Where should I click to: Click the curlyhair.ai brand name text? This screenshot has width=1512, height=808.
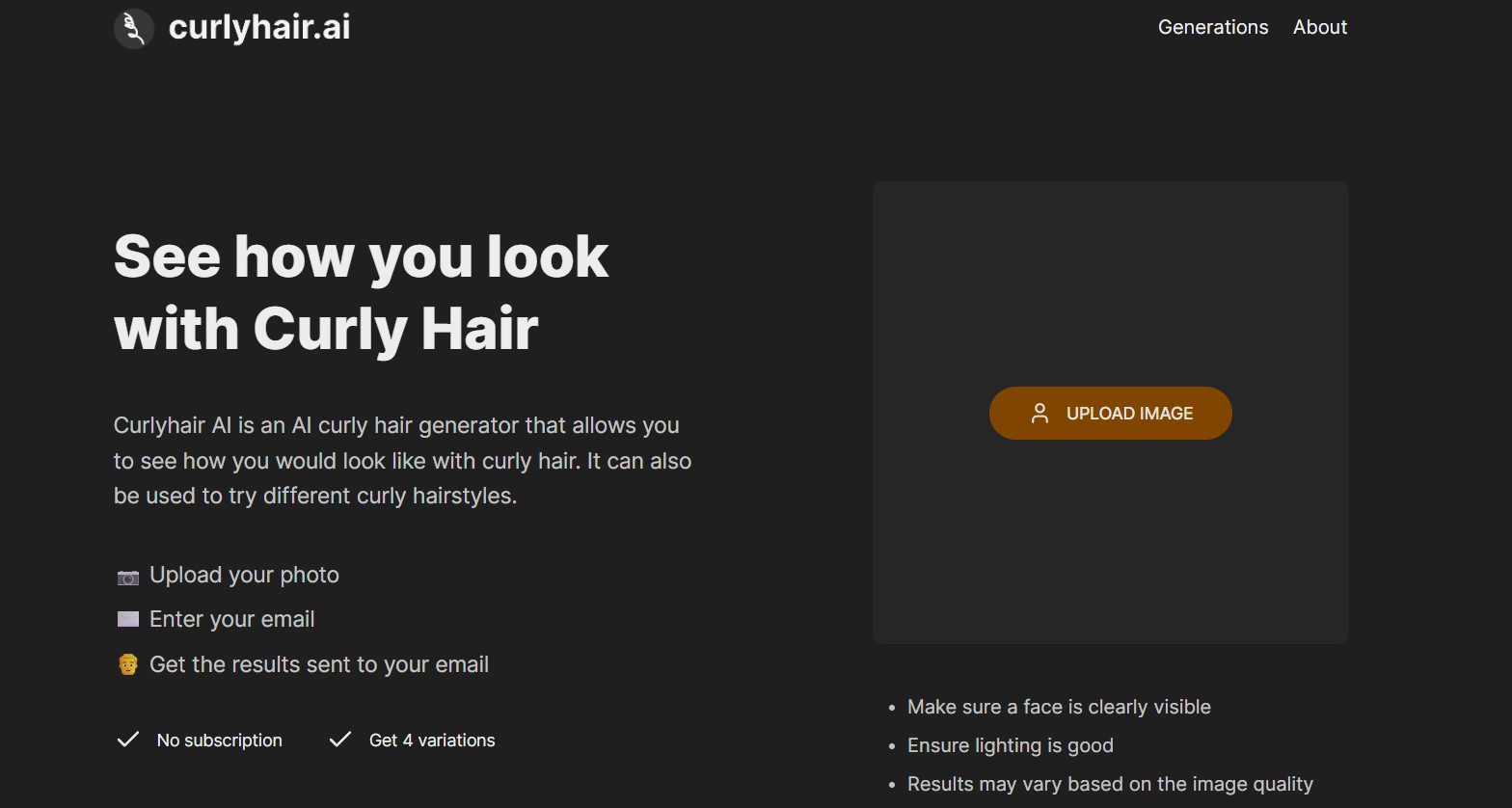pyautogui.click(x=259, y=27)
